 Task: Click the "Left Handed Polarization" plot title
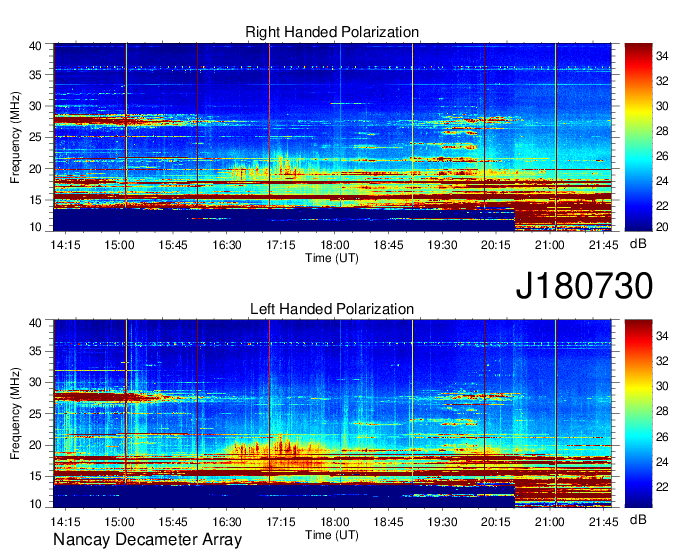click(x=332, y=309)
